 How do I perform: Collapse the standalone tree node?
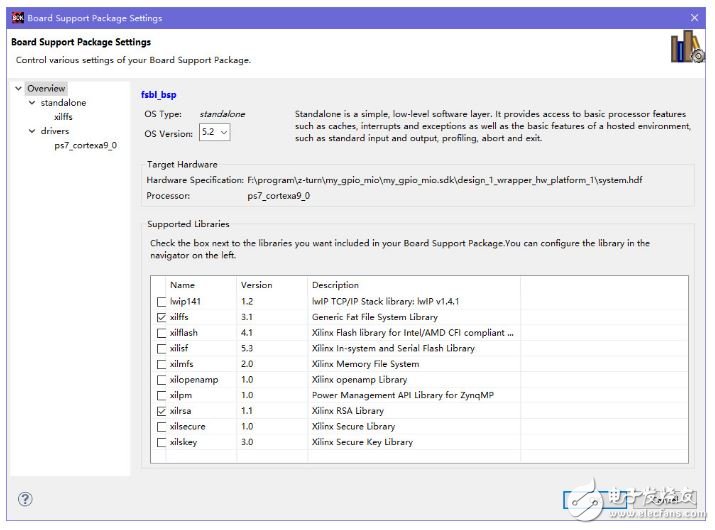coord(32,103)
